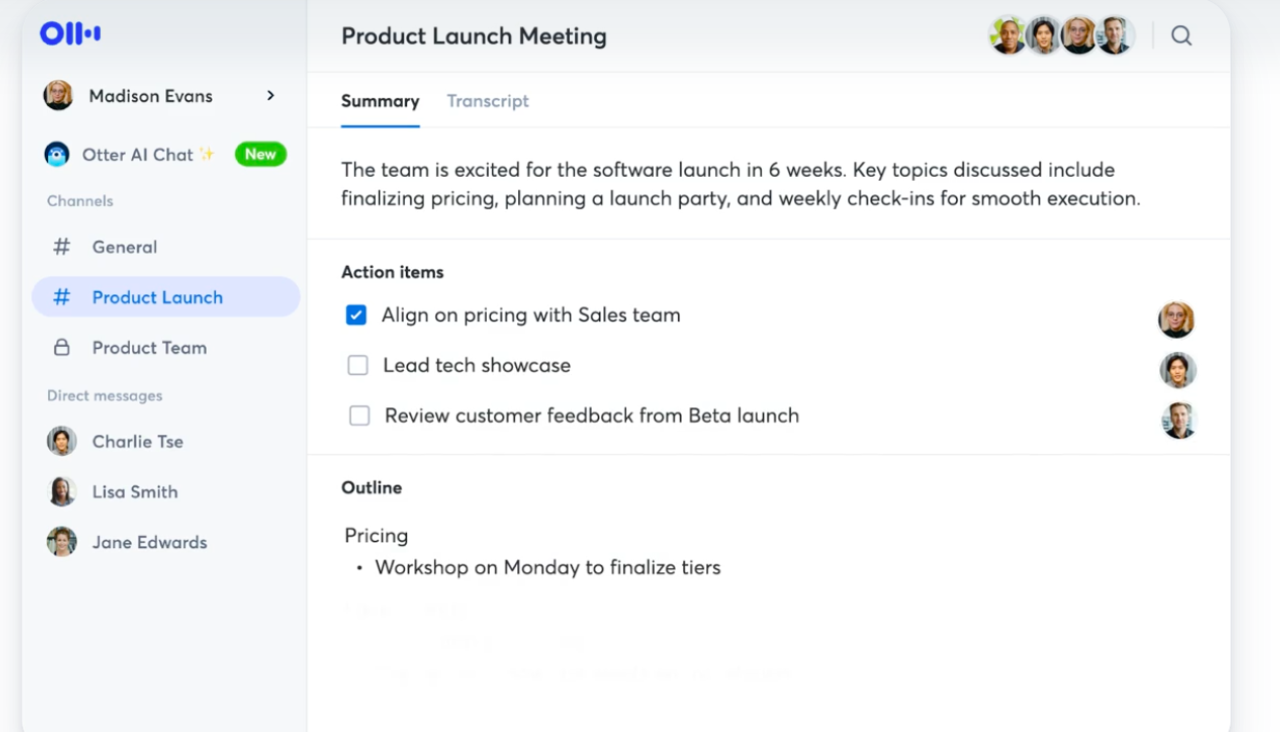Open the Product Launch channel

click(157, 297)
